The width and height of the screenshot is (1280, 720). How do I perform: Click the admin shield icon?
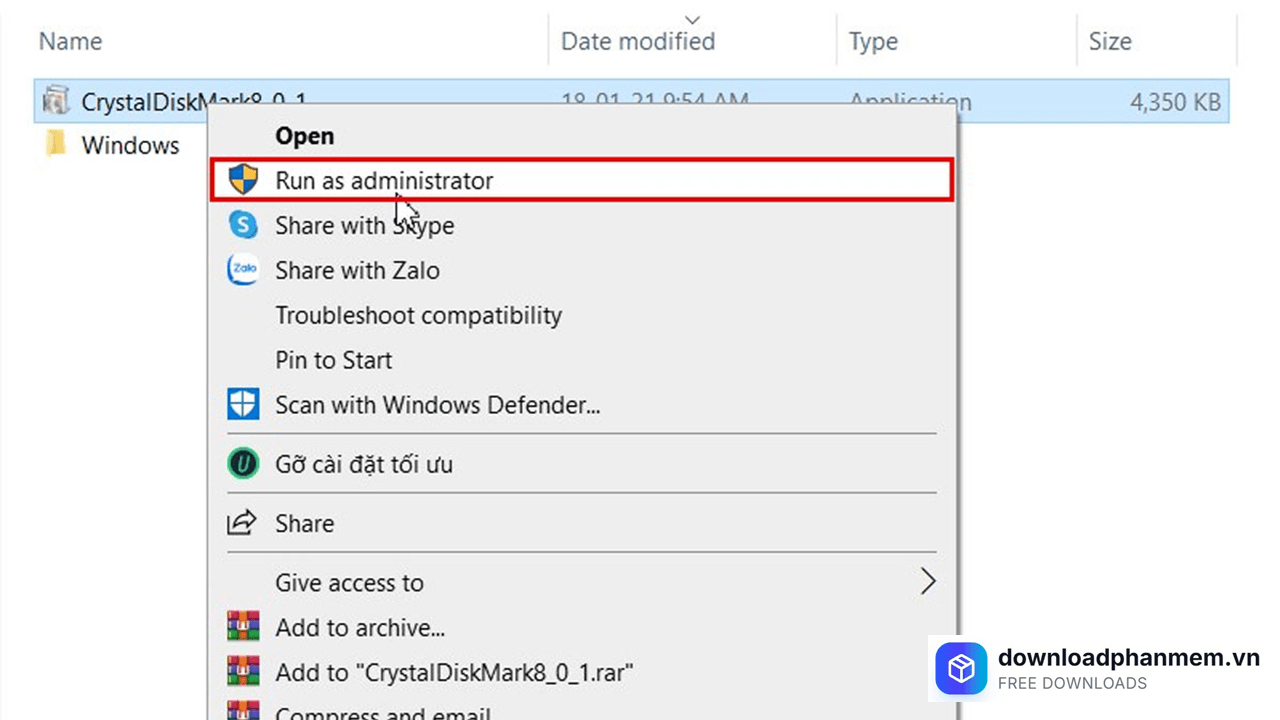pyautogui.click(x=243, y=180)
